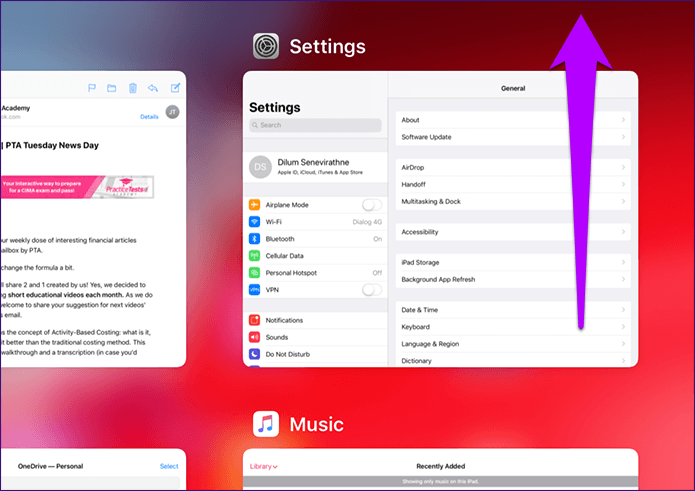Click the JT sender avatar in Mail

pos(172,112)
